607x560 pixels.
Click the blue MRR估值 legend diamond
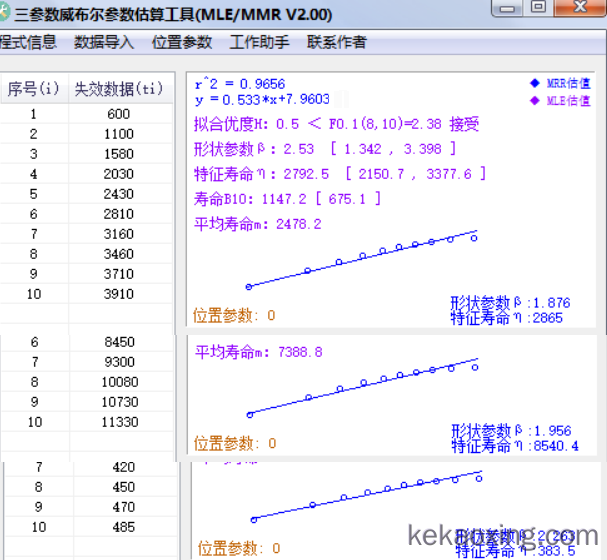(x=535, y=83)
